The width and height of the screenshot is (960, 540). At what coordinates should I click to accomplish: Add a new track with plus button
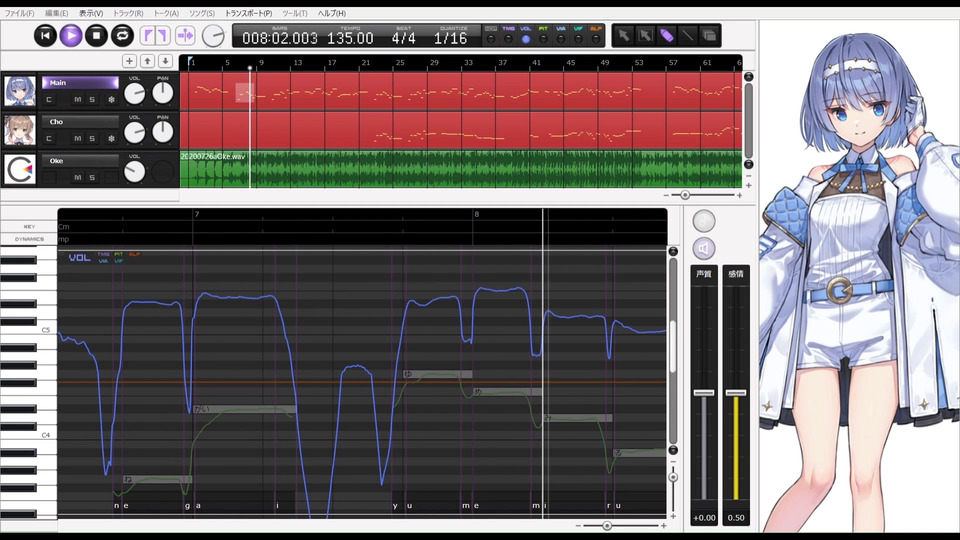coord(129,61)
